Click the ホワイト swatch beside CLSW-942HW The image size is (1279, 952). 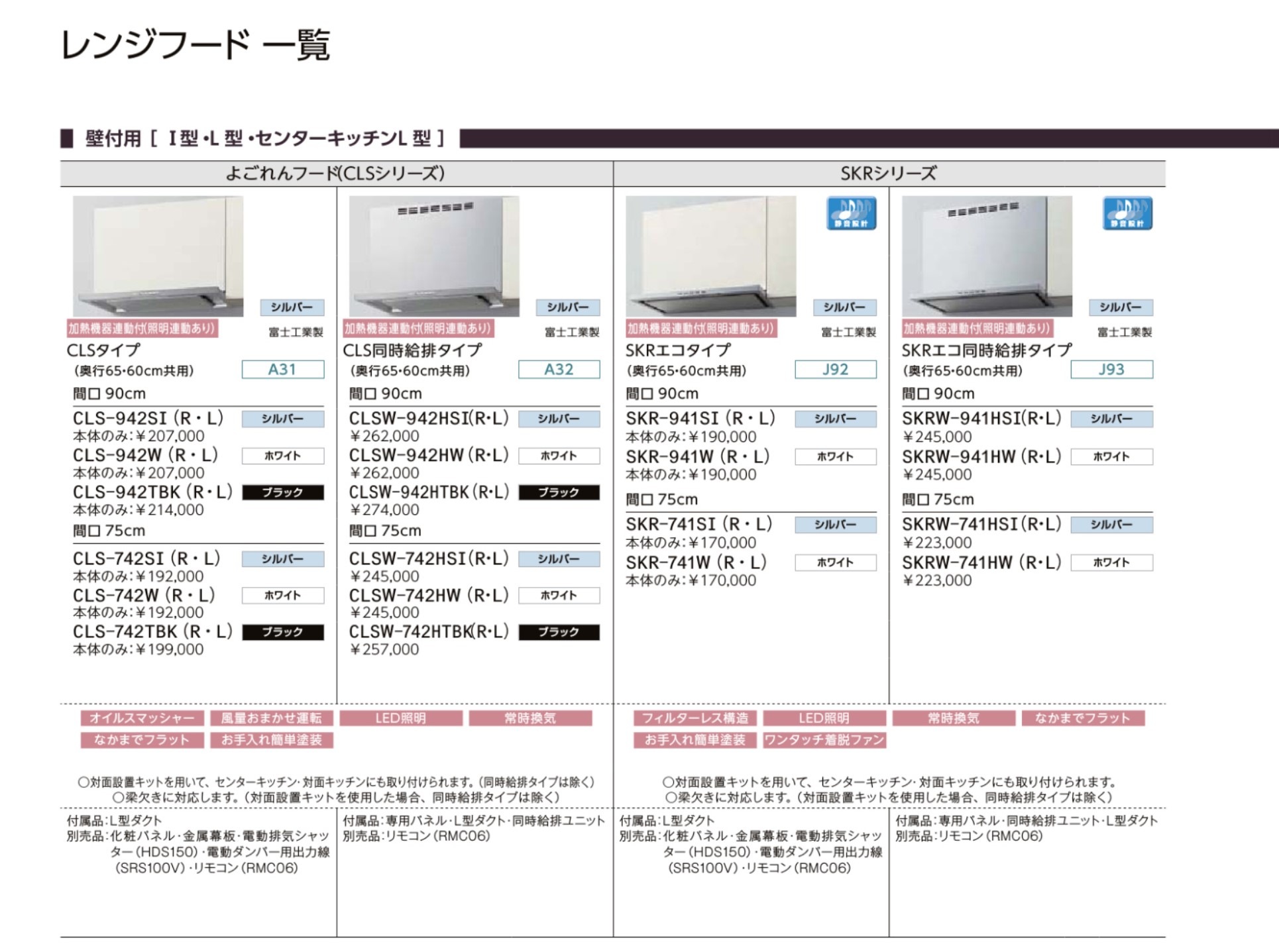pyautogui.click(x=559, y=456)
